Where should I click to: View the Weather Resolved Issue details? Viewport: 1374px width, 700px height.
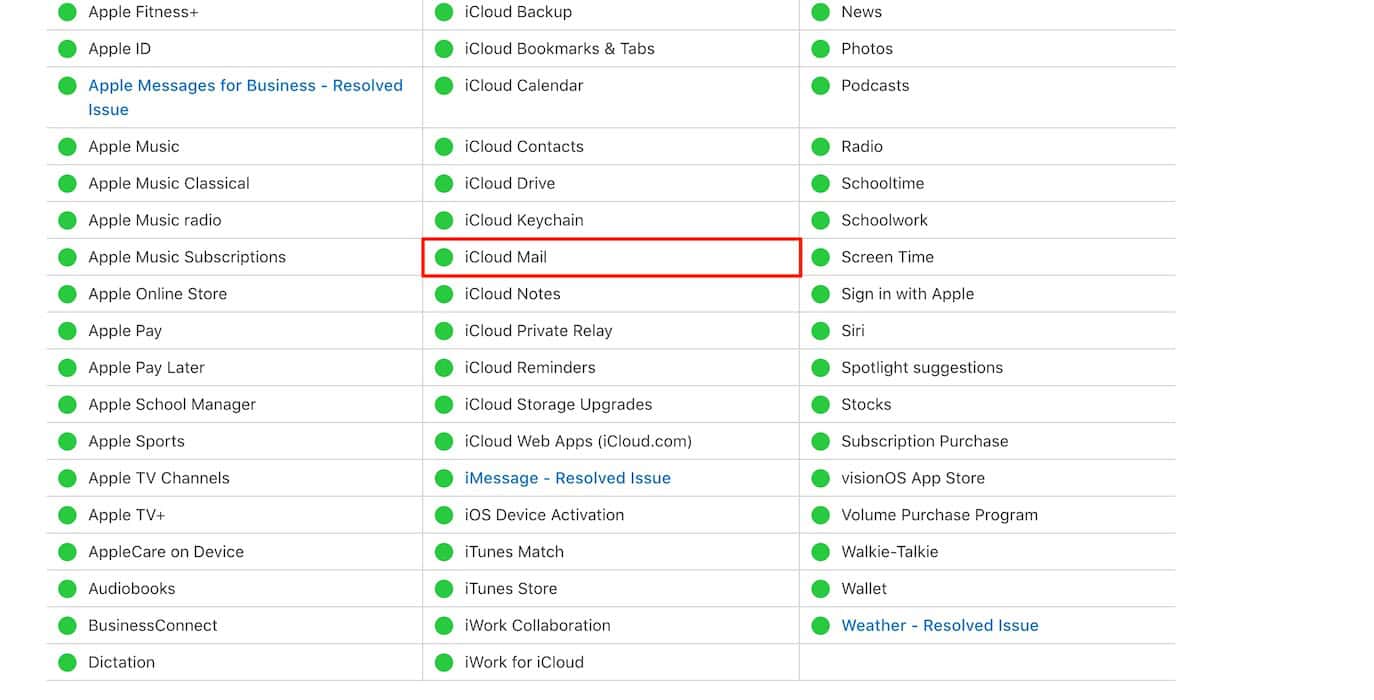939,625
